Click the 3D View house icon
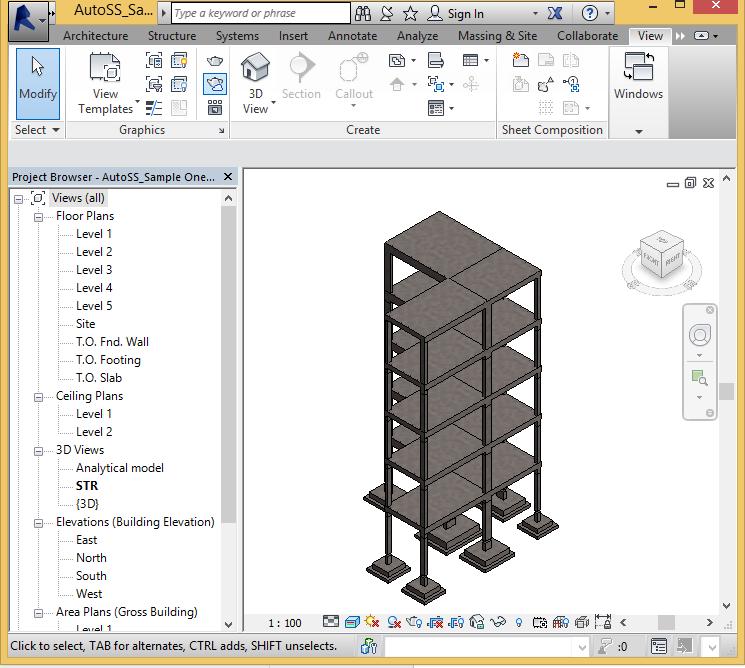 [x=256, y=66]
